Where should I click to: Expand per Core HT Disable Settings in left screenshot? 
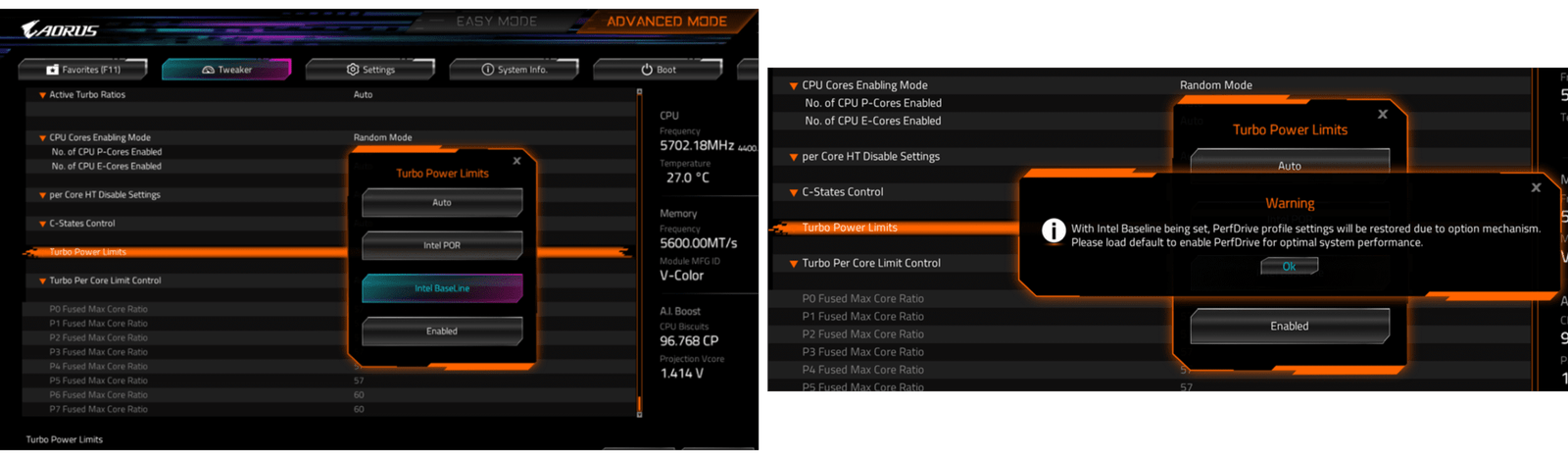(x=42, y=195)
